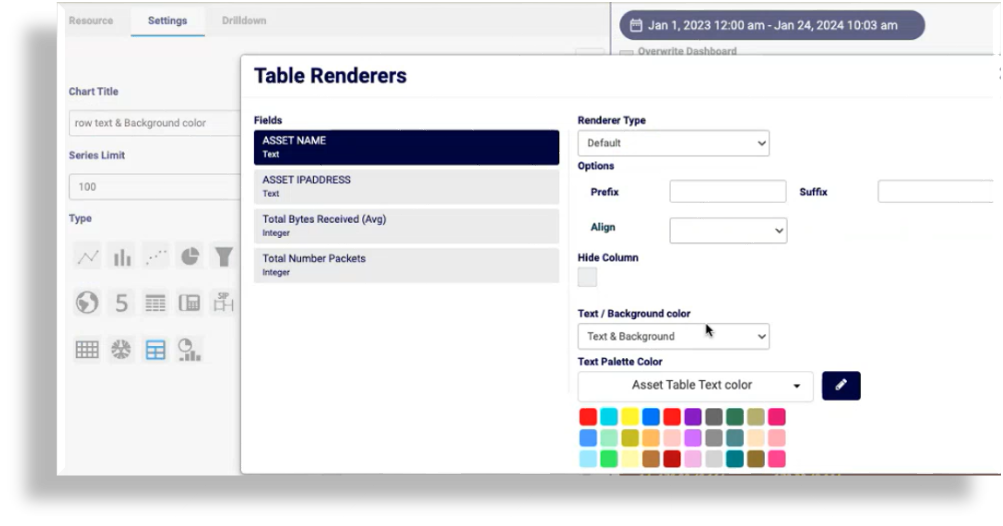The image size is (1003, 526).
Task: Click the Text Palette Color label
Action: [x=620, y=362]
